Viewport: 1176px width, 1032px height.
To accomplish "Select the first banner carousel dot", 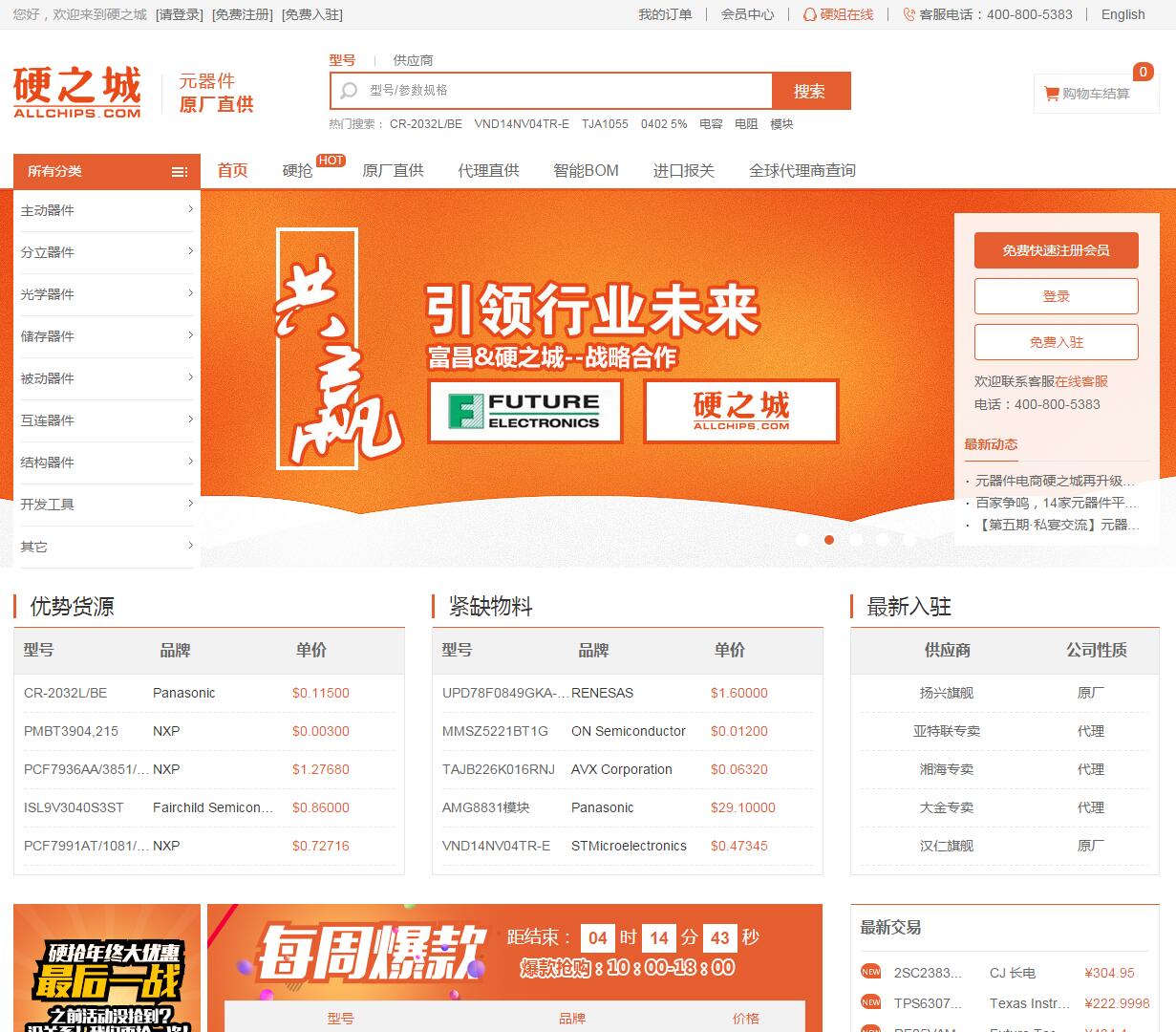I will tap(802, 540).
